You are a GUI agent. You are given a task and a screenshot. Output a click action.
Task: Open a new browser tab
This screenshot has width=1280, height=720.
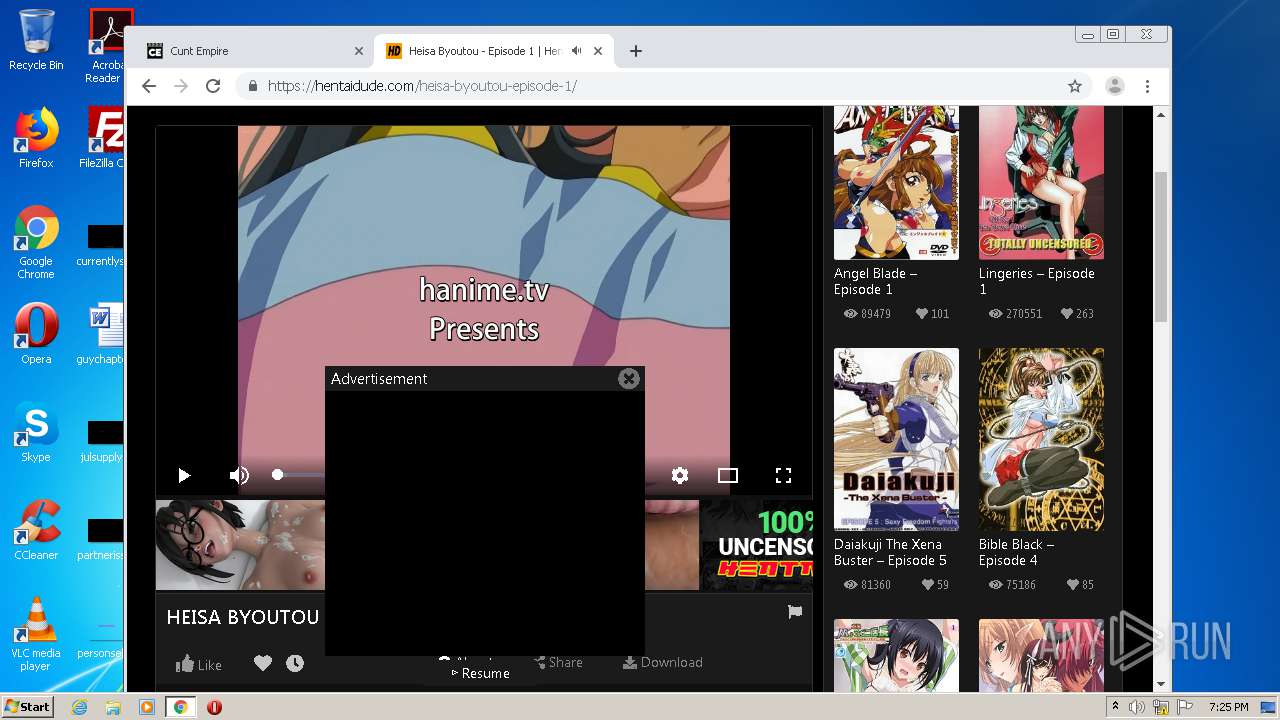click(636, 51)
